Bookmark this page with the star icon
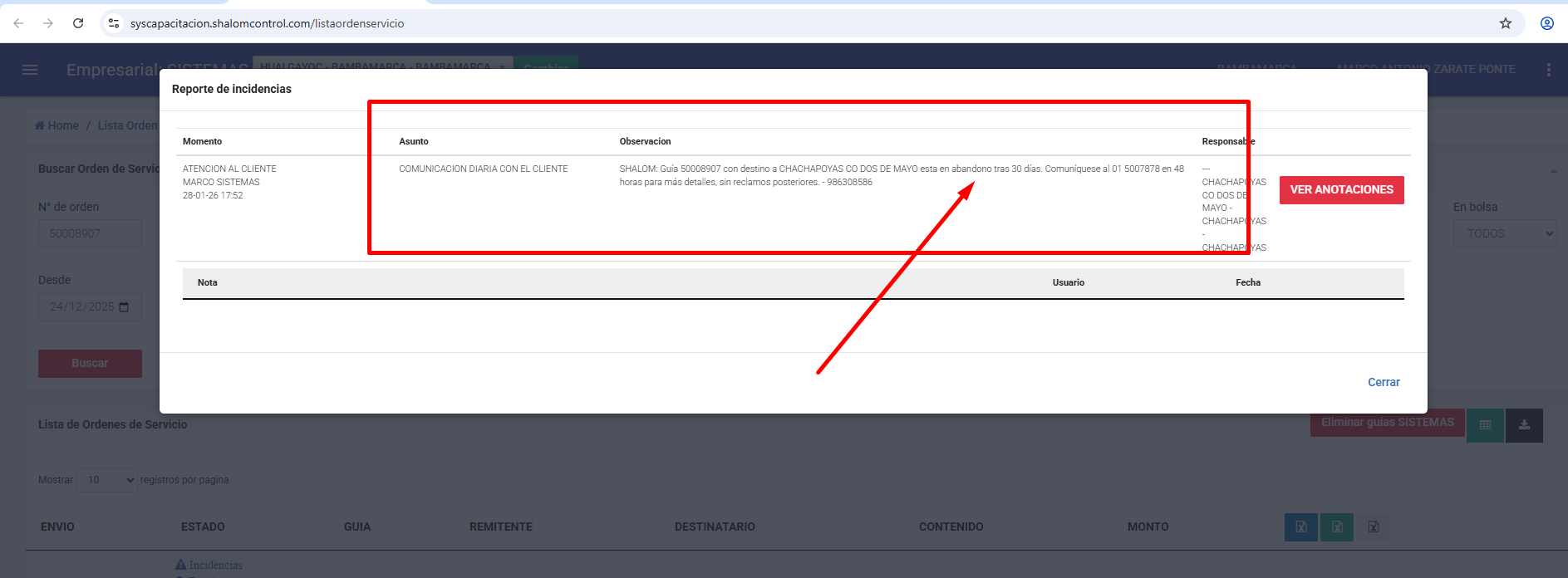The height and width of the screenshot is (578, 1568). point(1505,23)
